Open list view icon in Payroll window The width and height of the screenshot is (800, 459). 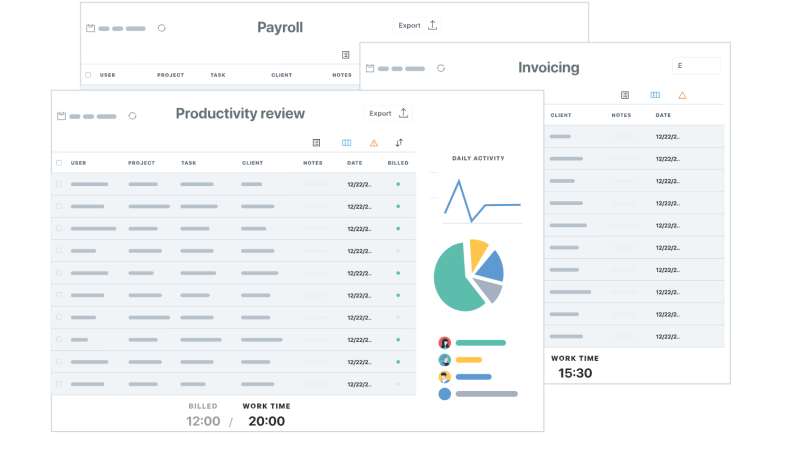click(x=345, y=55)
